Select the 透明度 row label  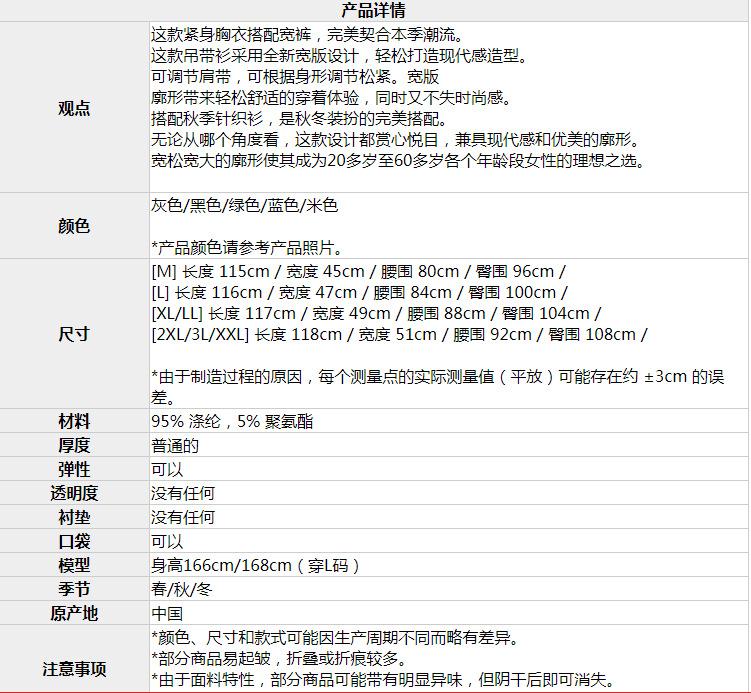tap(74, 493)
